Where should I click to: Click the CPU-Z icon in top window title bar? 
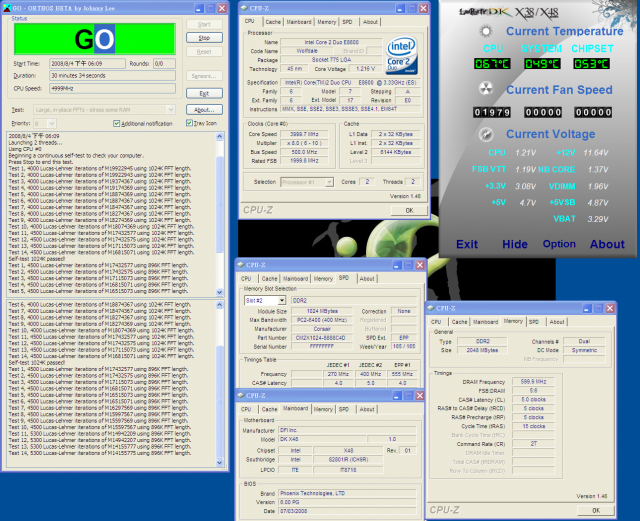tap(244, 8)
